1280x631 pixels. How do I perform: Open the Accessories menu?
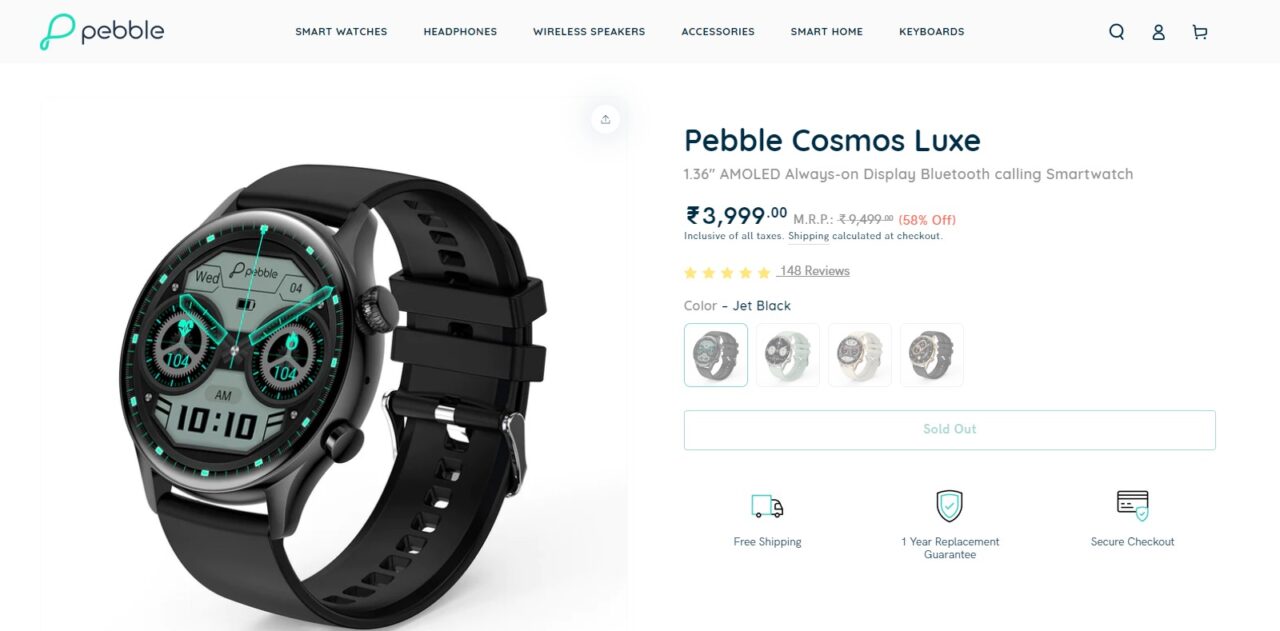(718, 32)
